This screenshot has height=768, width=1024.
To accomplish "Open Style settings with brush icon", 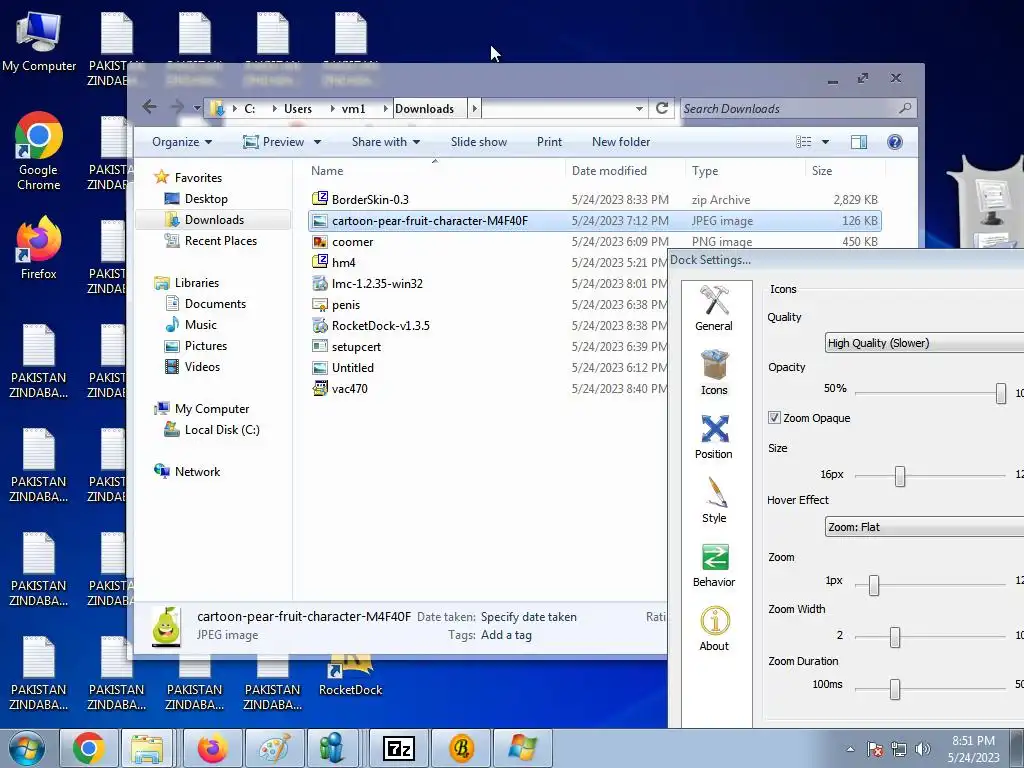I will tap(714, 501).
